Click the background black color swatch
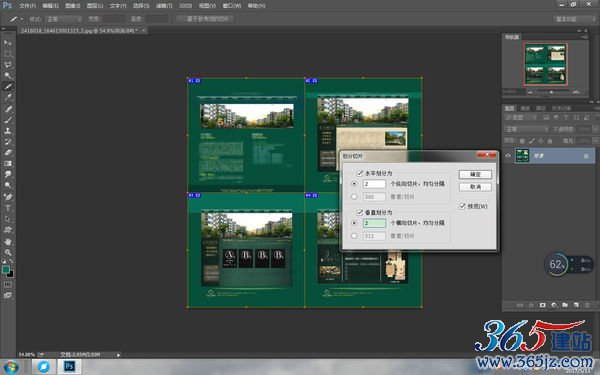The width and height of the screenshot is (600, 375). (x=11, y=274)
